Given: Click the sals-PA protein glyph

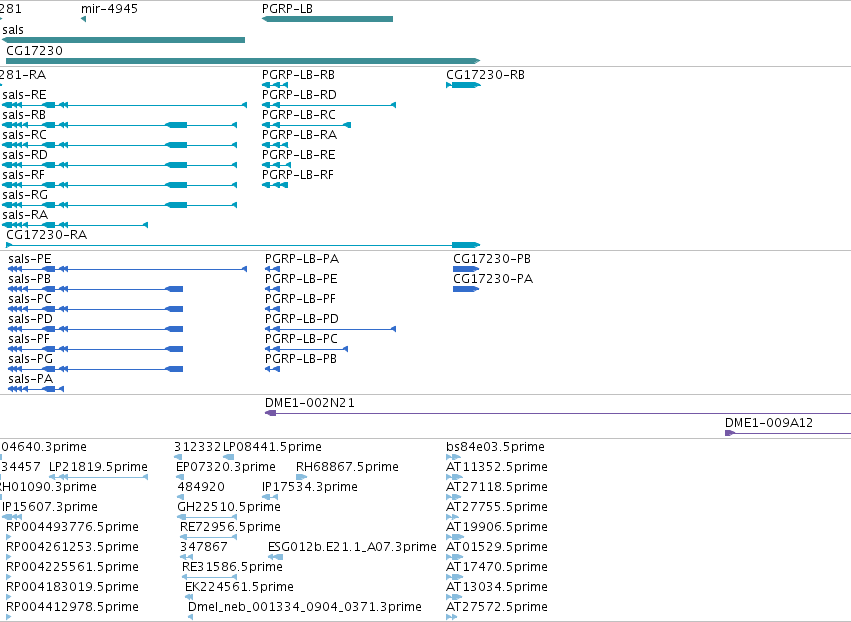Looking at the screenshot, I should (x=36, y=389).
